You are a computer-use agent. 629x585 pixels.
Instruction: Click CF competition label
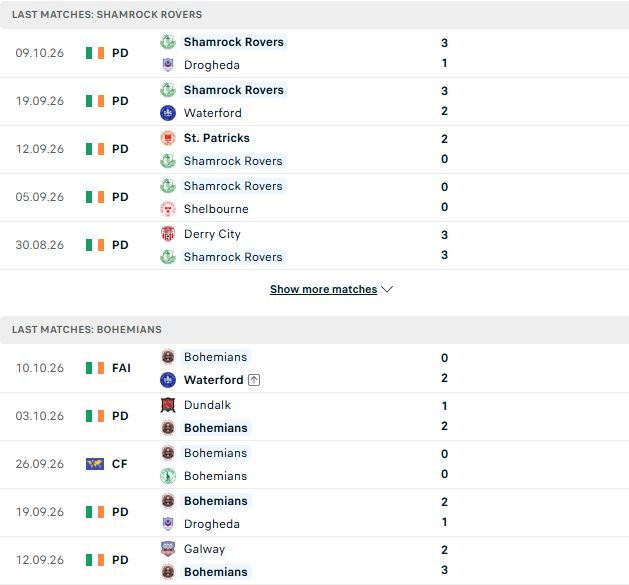(x=120, y=464)
